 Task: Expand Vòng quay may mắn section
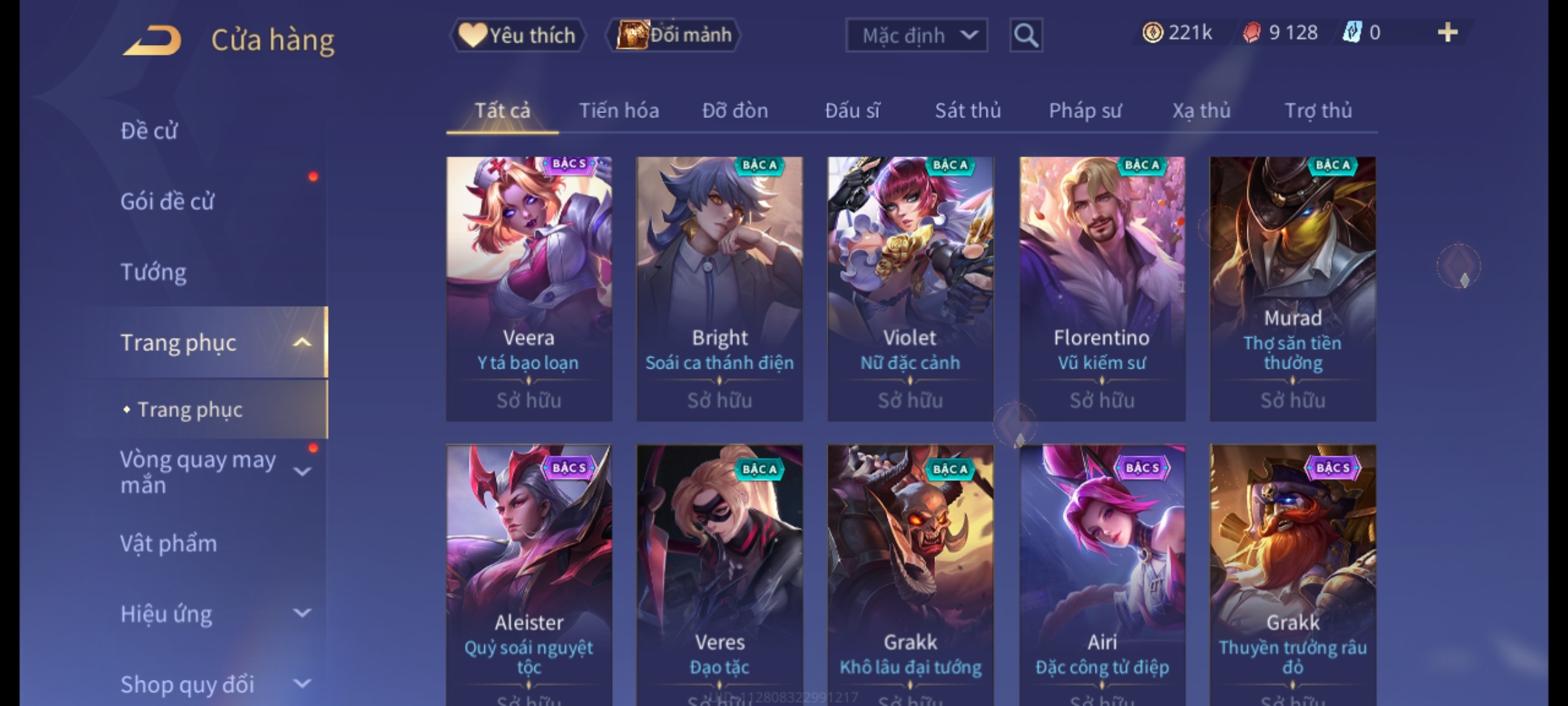(302, 471)
